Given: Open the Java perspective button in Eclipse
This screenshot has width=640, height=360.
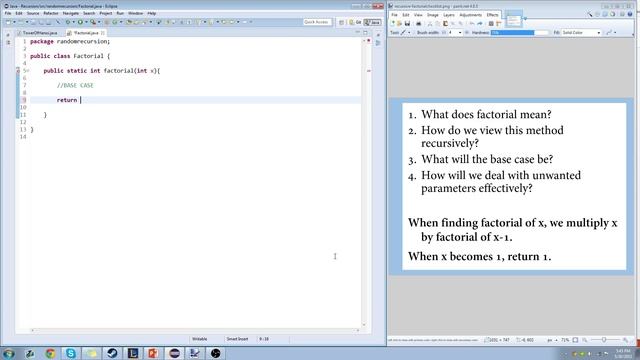Looking at the screenshot, I should (x=373, y=22).
